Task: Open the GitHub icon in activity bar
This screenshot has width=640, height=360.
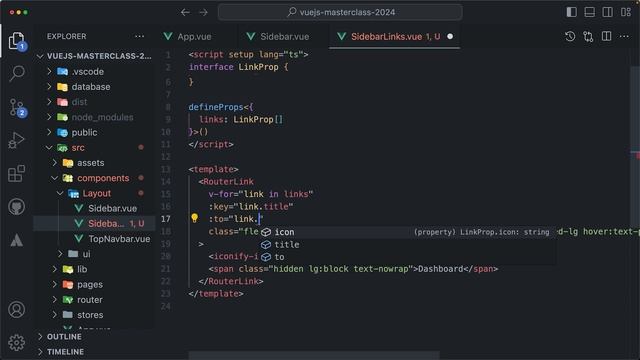Action: click(x=17, y=207)
